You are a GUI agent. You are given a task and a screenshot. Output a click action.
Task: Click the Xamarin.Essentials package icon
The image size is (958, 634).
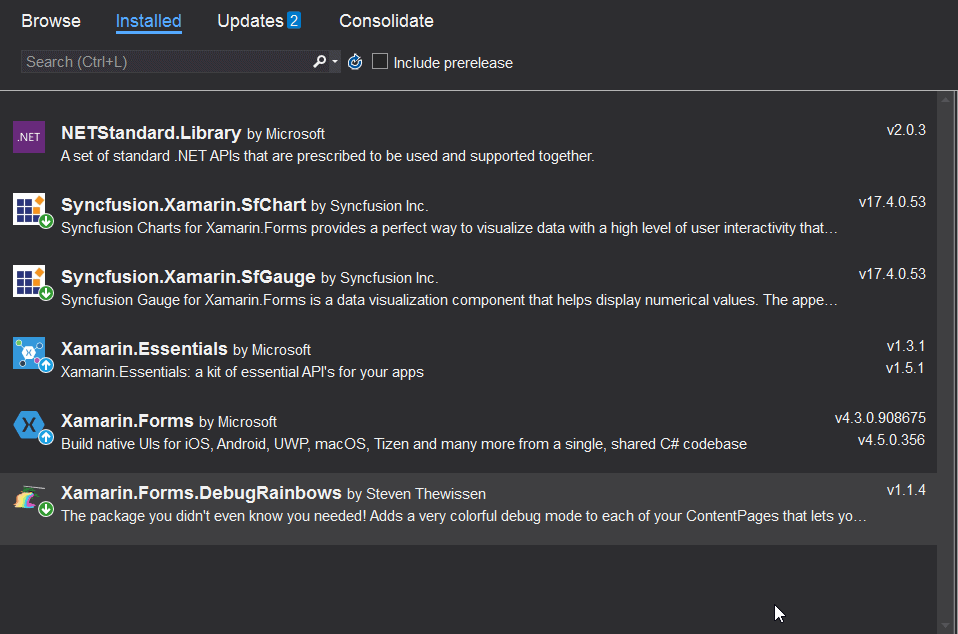click(29, 354)
